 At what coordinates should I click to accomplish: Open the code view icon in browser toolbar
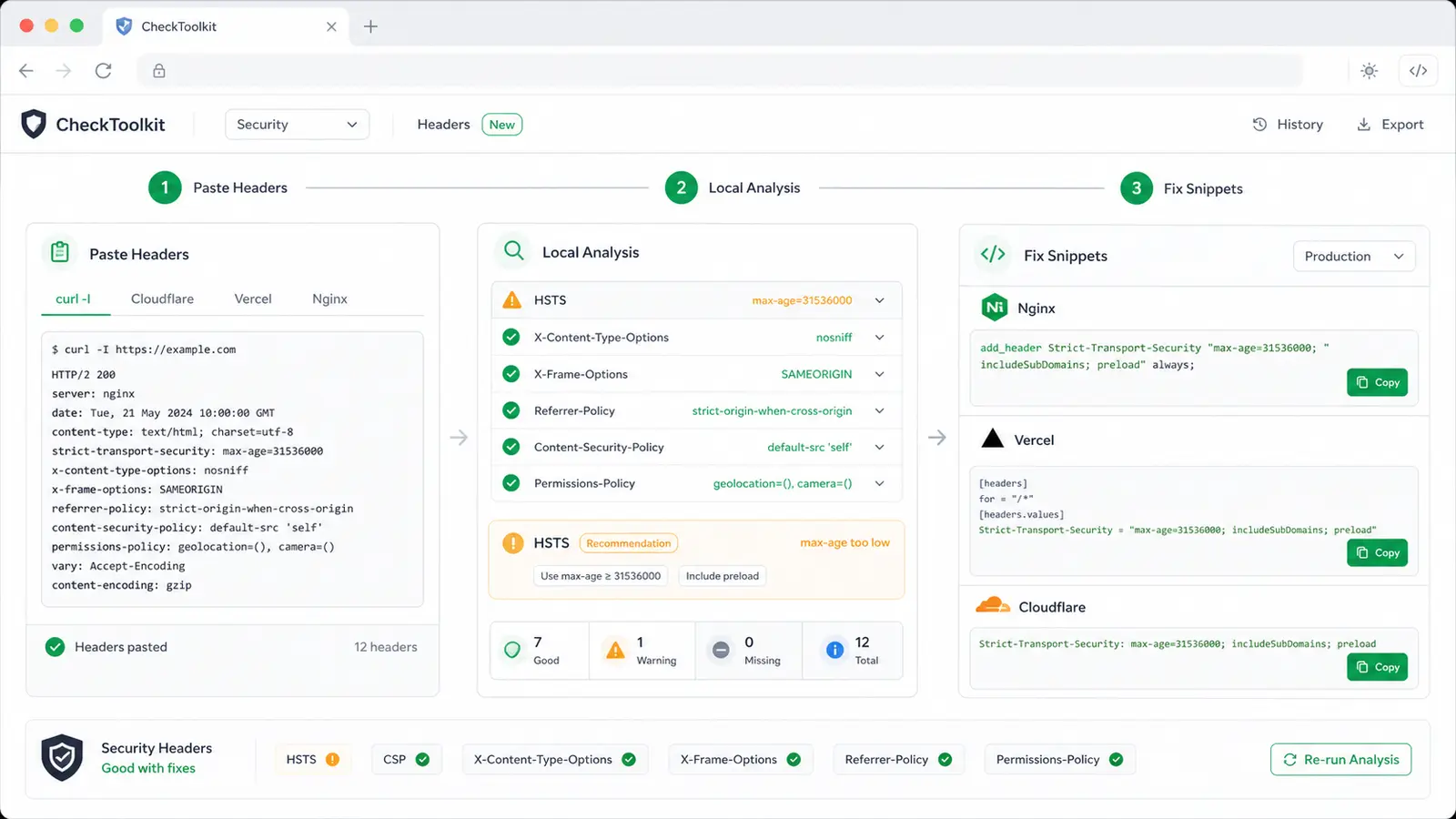click(x=1418, y=71)
